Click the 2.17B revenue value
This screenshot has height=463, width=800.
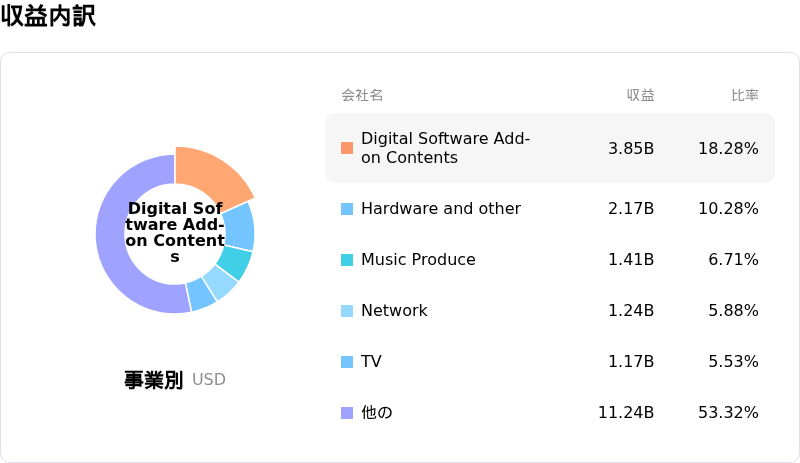(x=631, y=208)
